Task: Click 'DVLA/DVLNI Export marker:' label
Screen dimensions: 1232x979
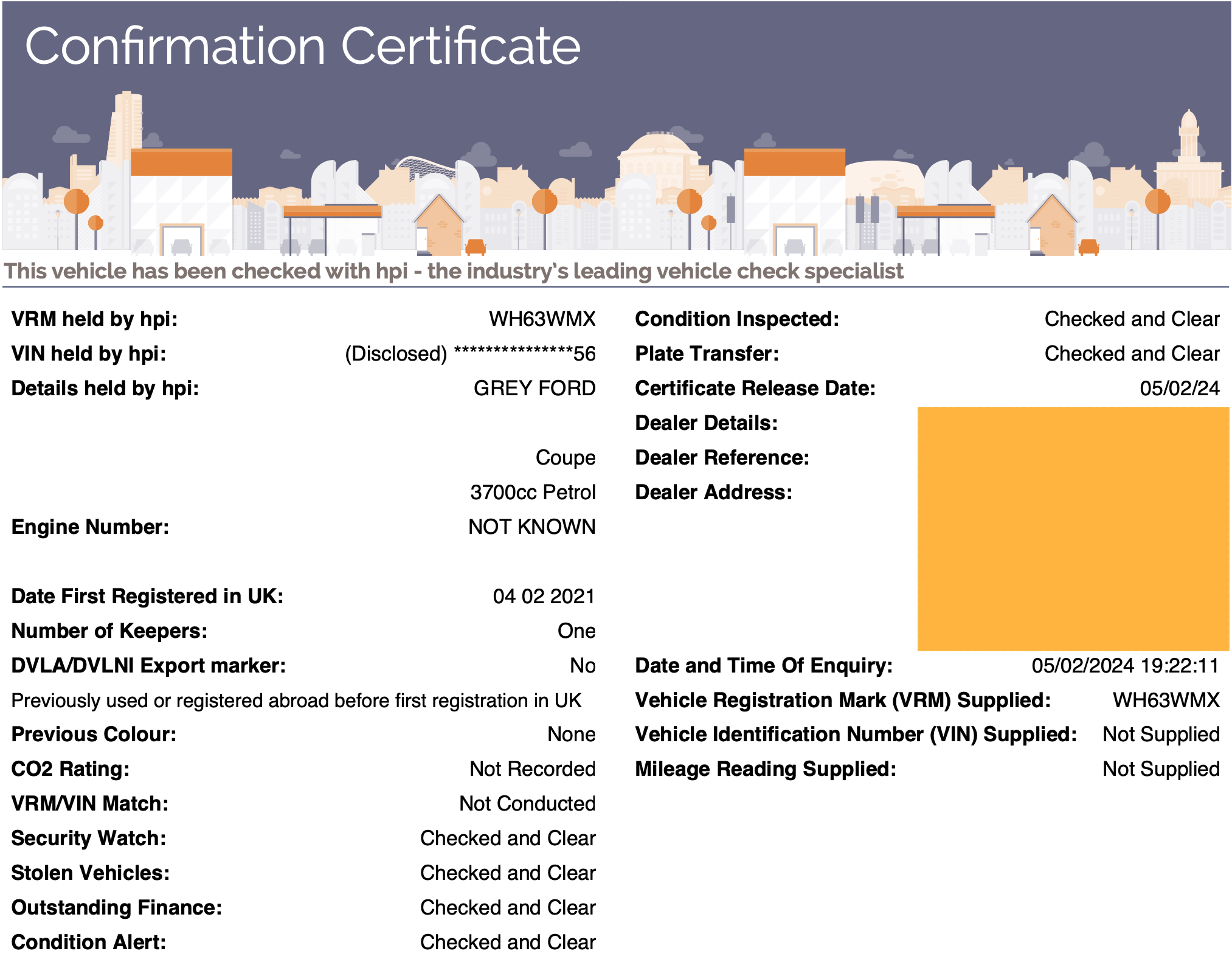Action: point(149,665)
